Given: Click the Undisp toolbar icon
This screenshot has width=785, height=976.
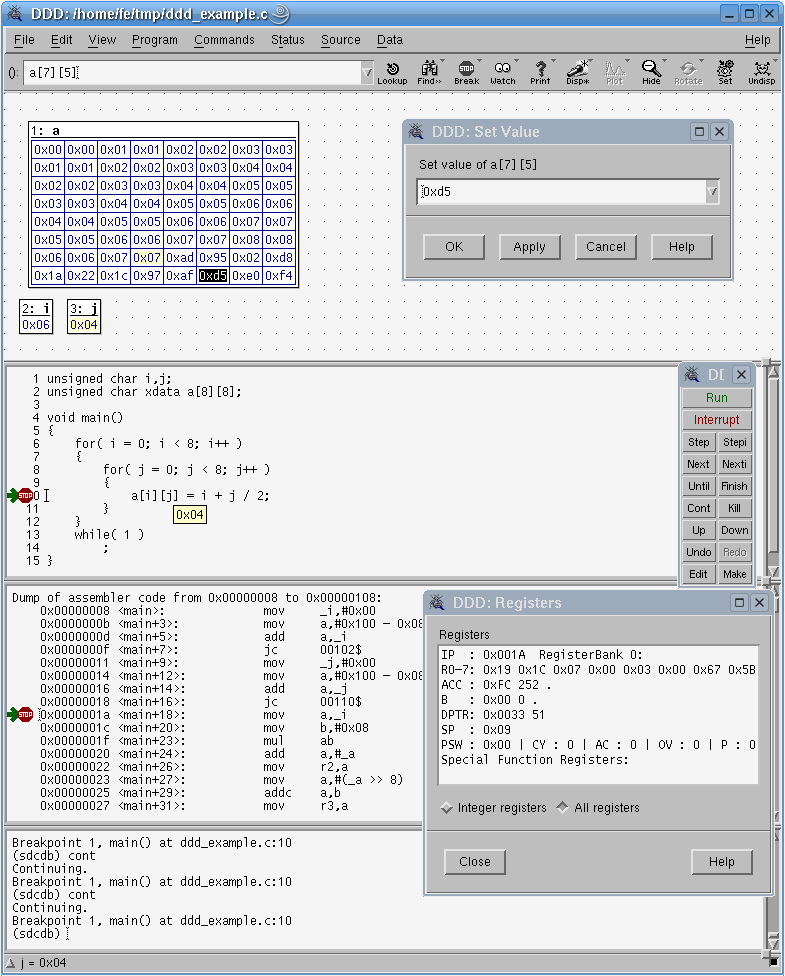Looking at the screenshot, I should coord(761,73).
